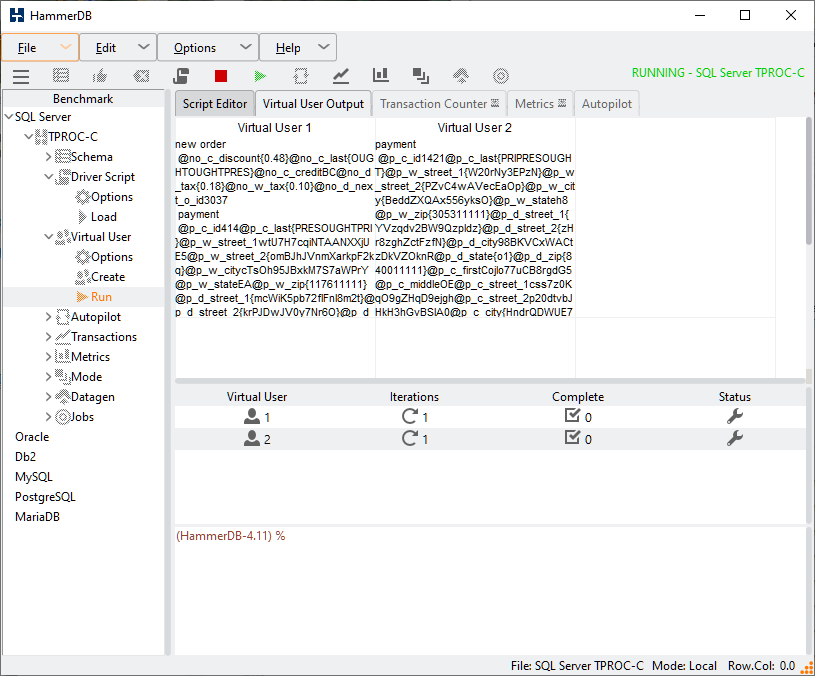The image size is (815, 676).
Task: Click the vertical scrollbar of output pane
Action: click(809, 181)
